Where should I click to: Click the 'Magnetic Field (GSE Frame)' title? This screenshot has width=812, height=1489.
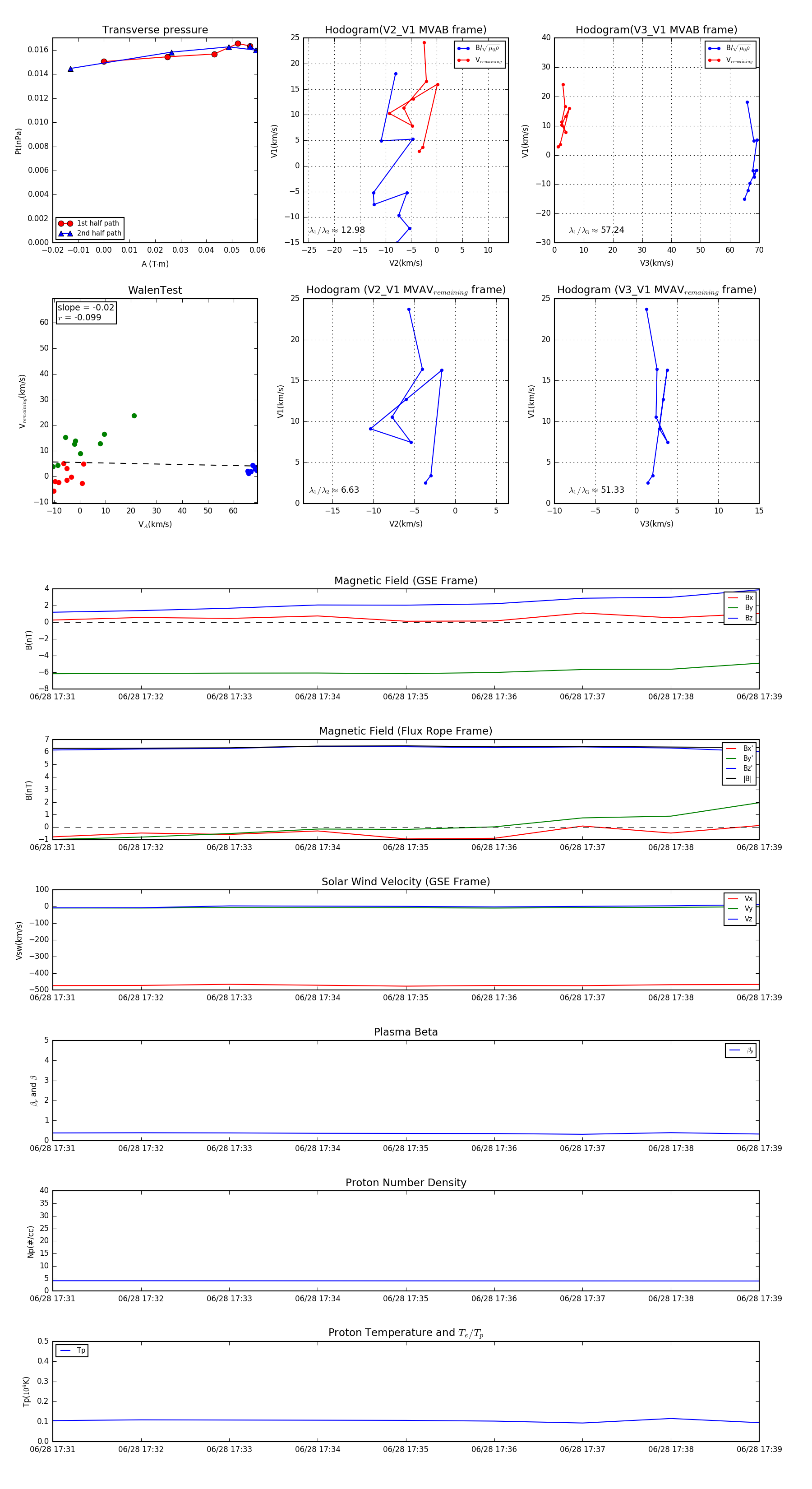point(406,581)
